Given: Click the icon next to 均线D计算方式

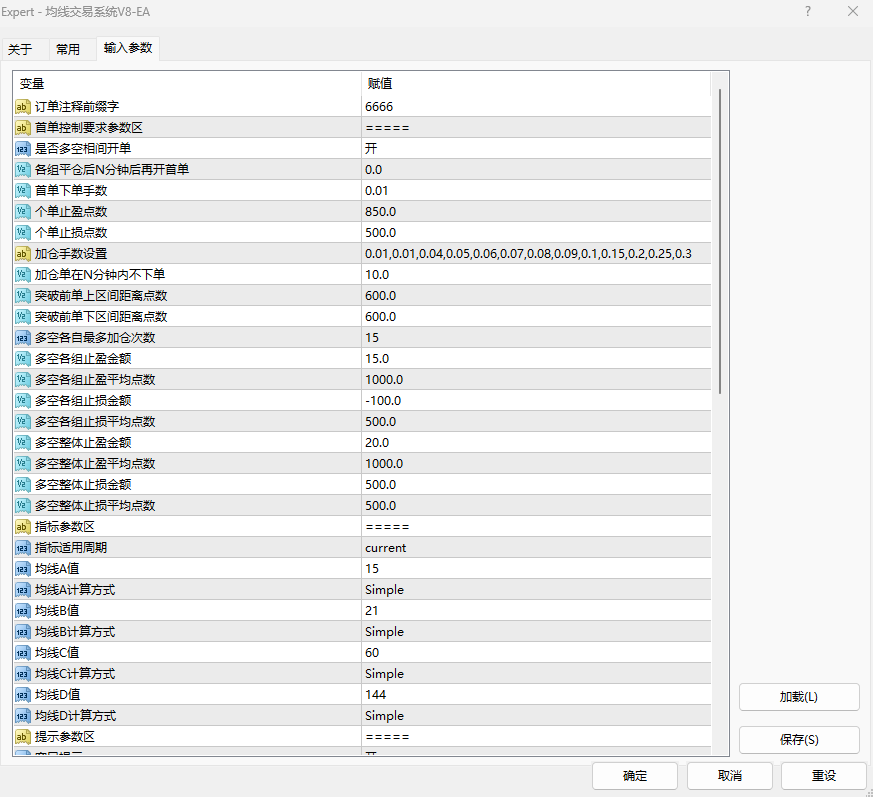Looking at the screenshot, I should click(23, 716).
